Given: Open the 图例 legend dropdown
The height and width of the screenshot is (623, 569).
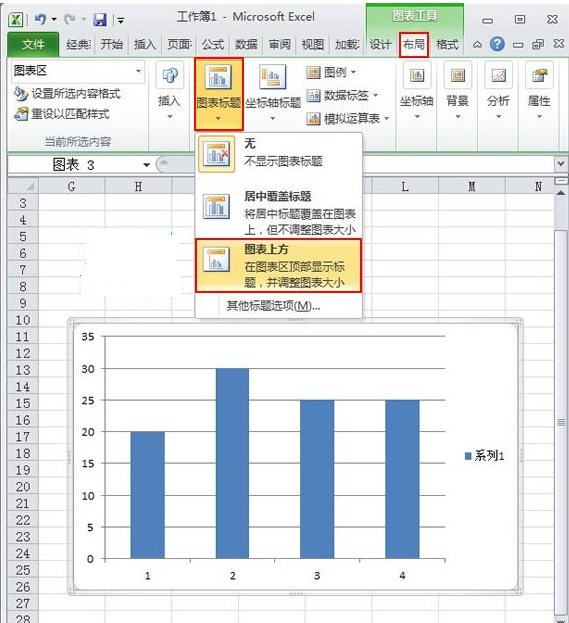Looking at the screenshot, I should tap(331, 72).
